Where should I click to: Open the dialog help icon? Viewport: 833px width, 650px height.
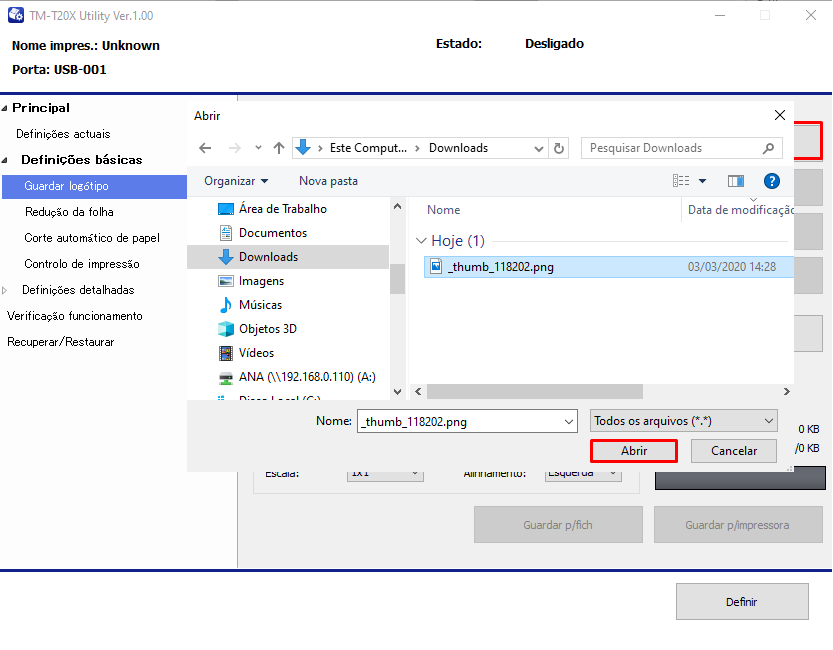[771, 182]
